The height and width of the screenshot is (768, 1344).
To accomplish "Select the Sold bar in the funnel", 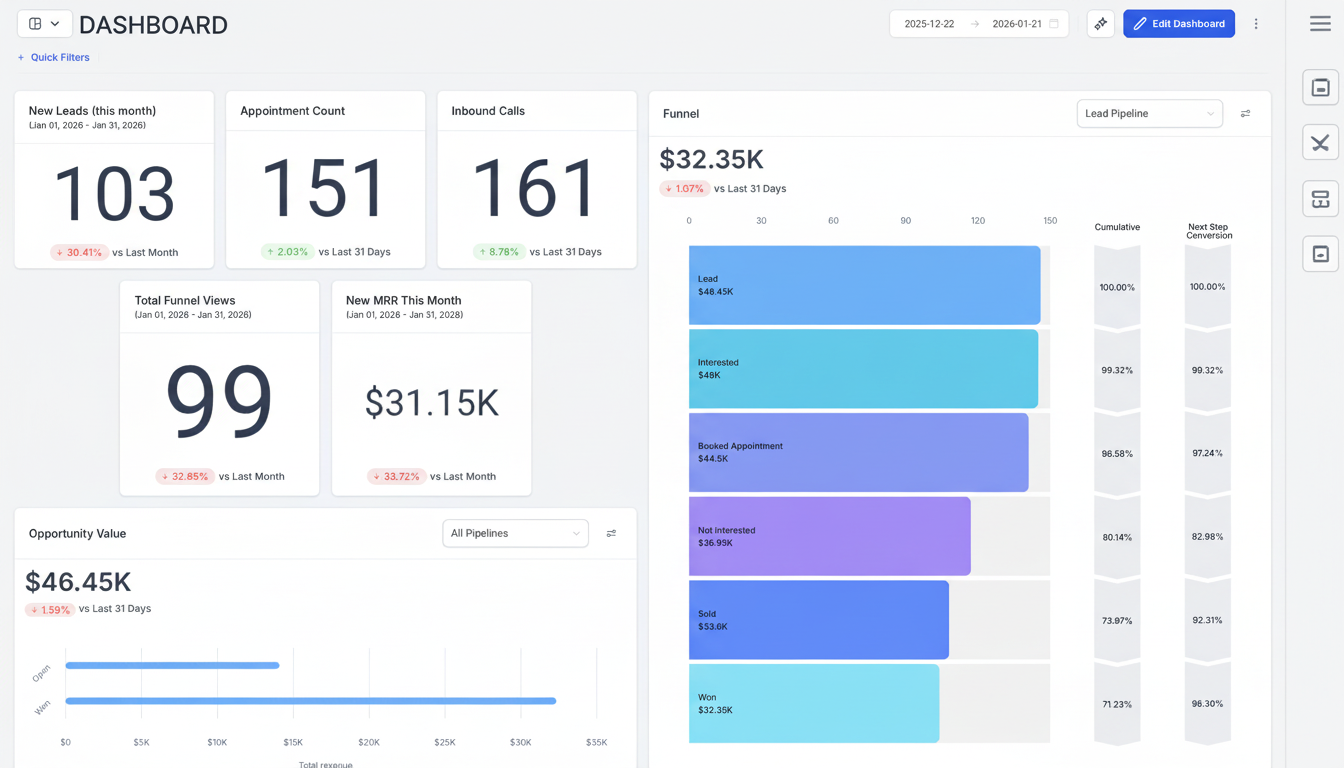I will 819,620.
